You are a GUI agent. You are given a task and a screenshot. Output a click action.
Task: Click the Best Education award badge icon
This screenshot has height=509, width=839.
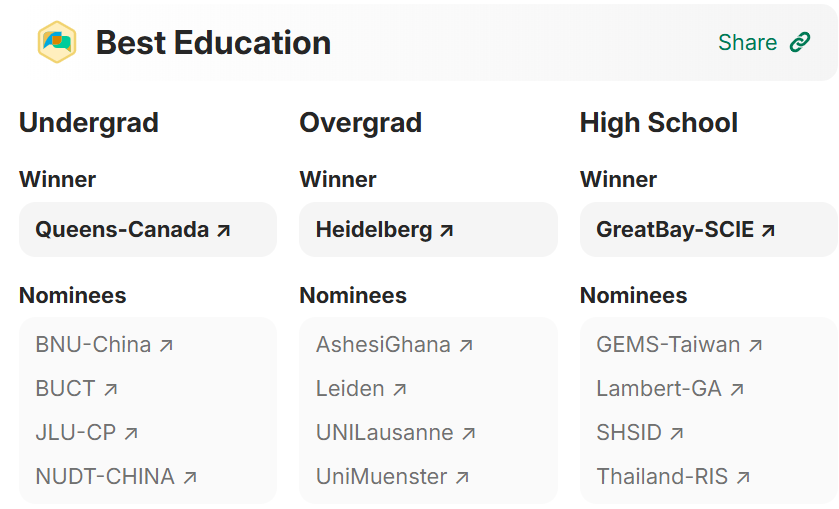[x=56, y=42]
